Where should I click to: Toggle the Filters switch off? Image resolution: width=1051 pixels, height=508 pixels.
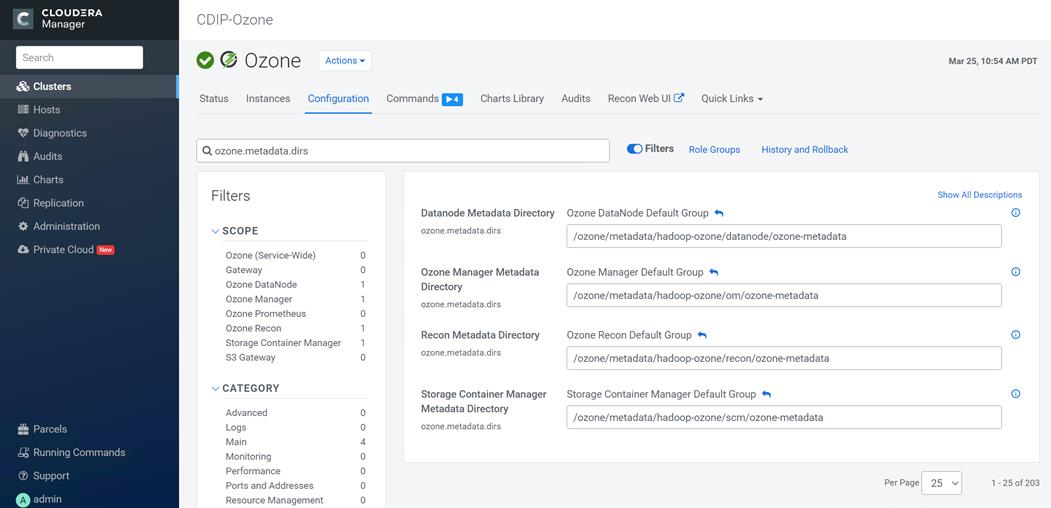(x=634, y=149)
